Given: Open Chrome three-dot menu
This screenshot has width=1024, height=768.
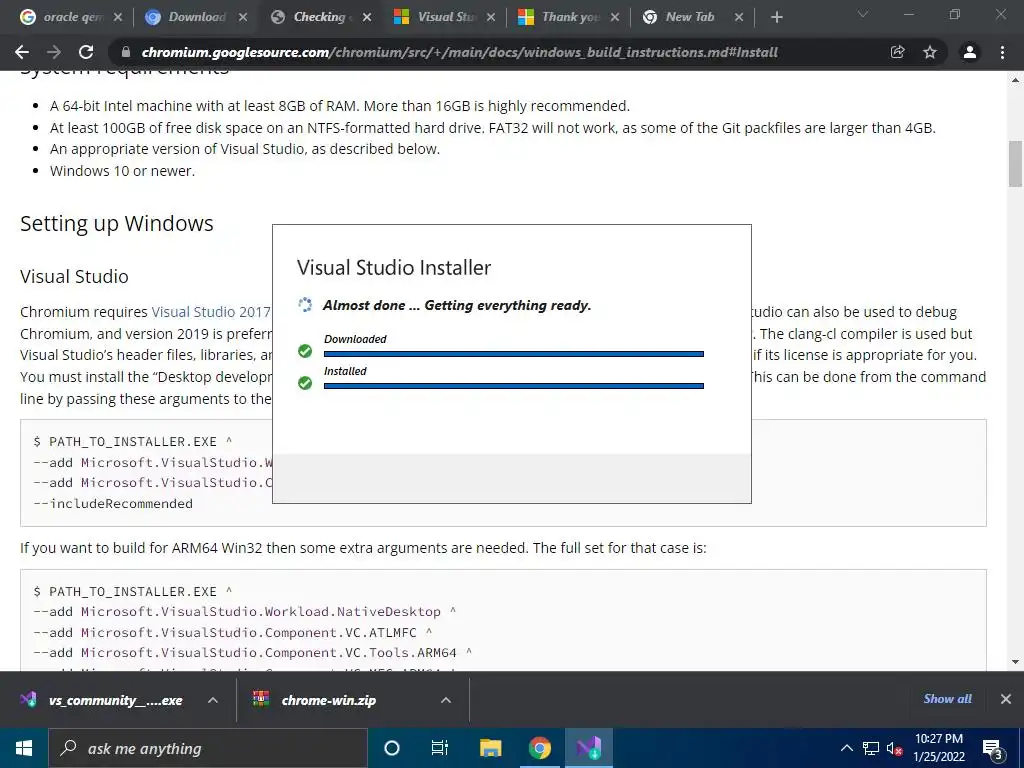Looking at the screenshot, I should (1002, 52).
